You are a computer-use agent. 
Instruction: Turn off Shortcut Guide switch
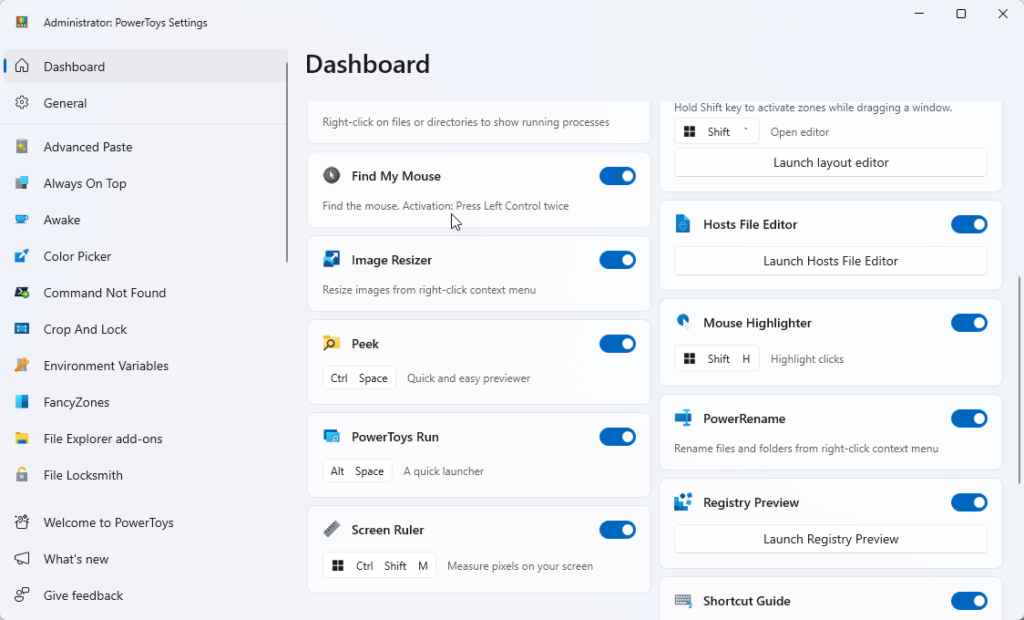(x=969, y=600)
